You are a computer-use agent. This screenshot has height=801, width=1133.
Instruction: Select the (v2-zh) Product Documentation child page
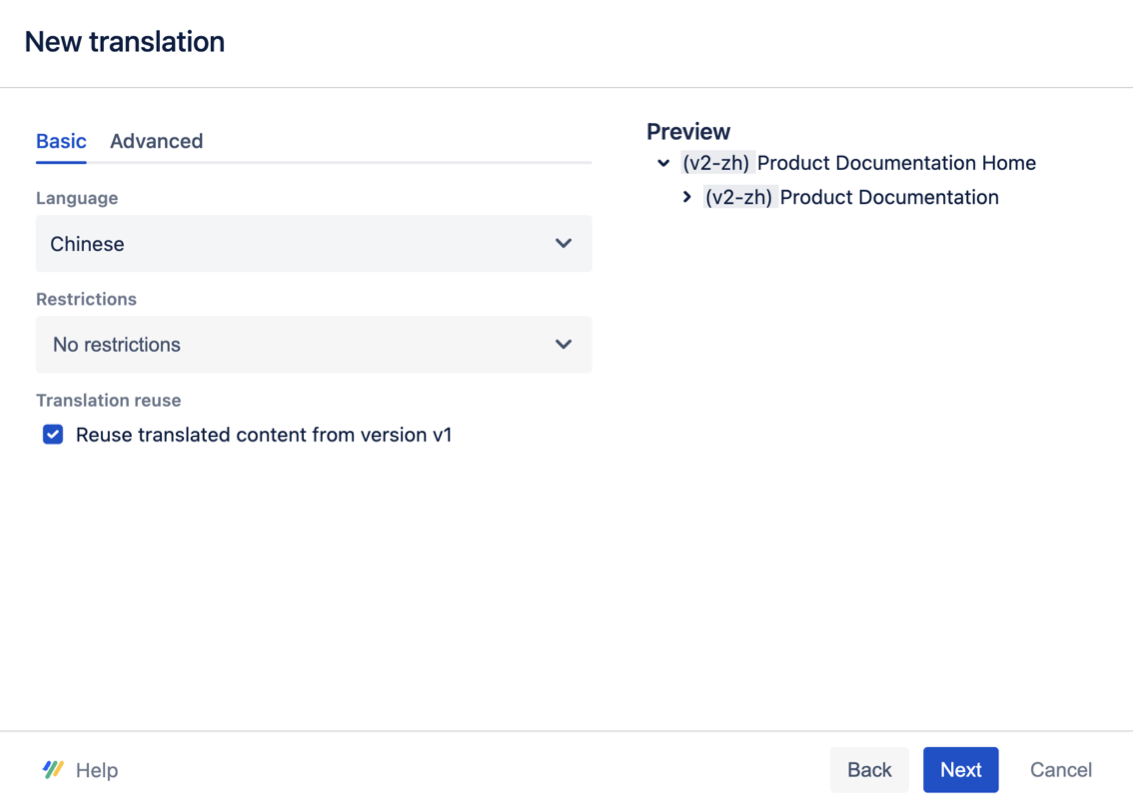(x=851, y=197)
